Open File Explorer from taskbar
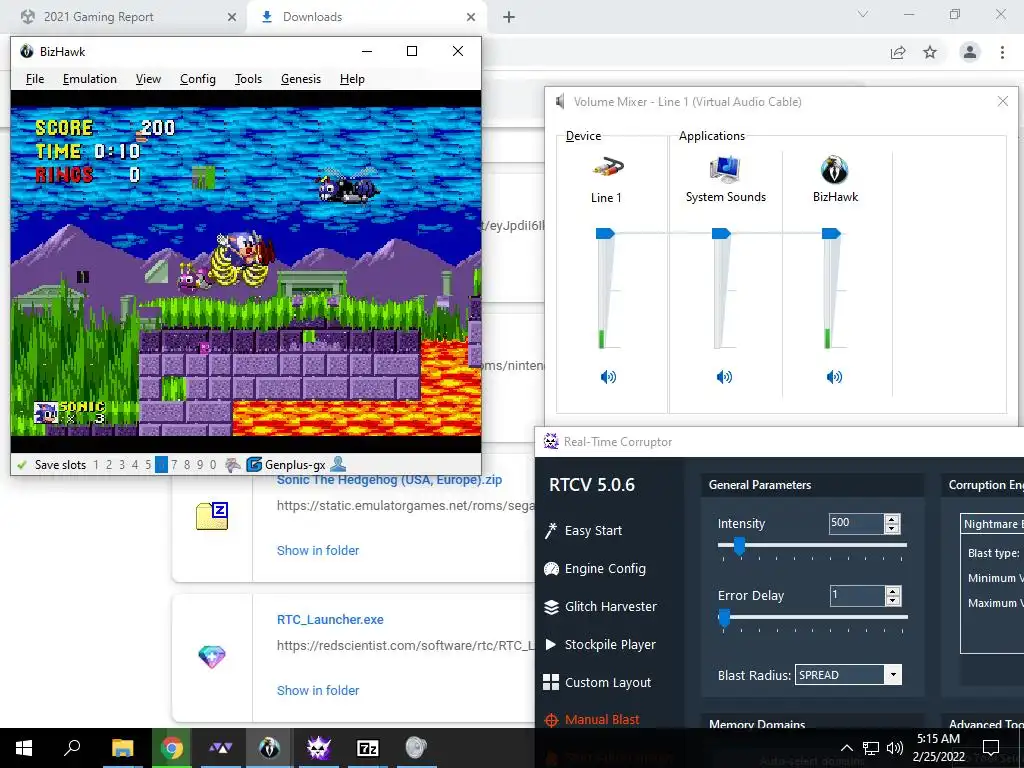Viewport: 1024px width, 768px height. point(122,748)
